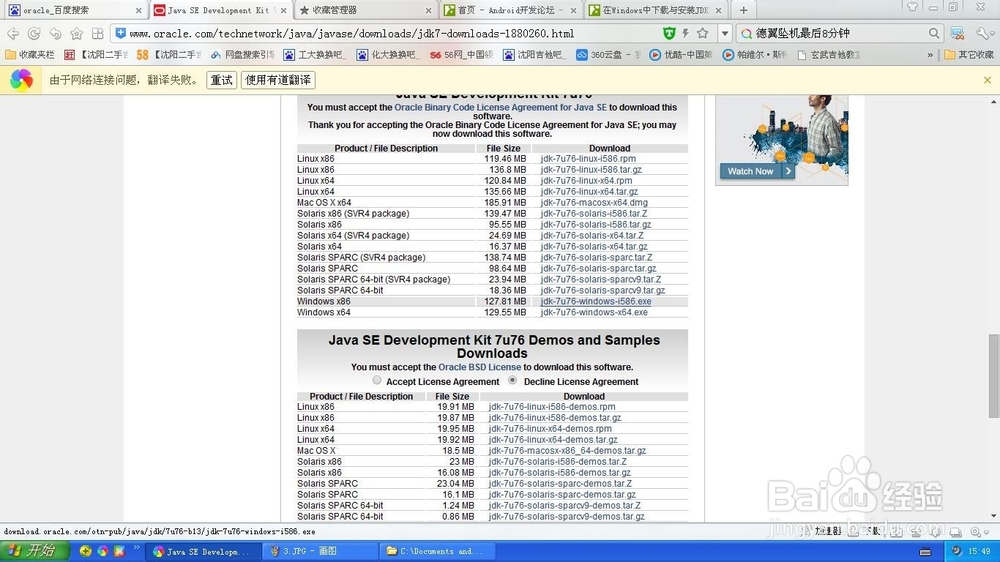Open Oracle Binary Code License Agreement link
The width and height of the screenshot is (1000, 562).
[500, 107]
